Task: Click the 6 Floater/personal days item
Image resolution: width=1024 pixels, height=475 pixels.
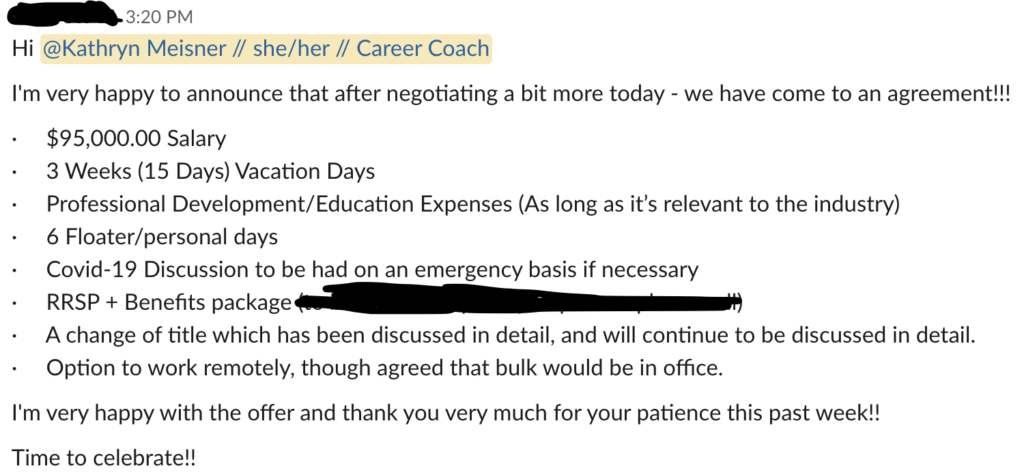Action: (162, 237)
